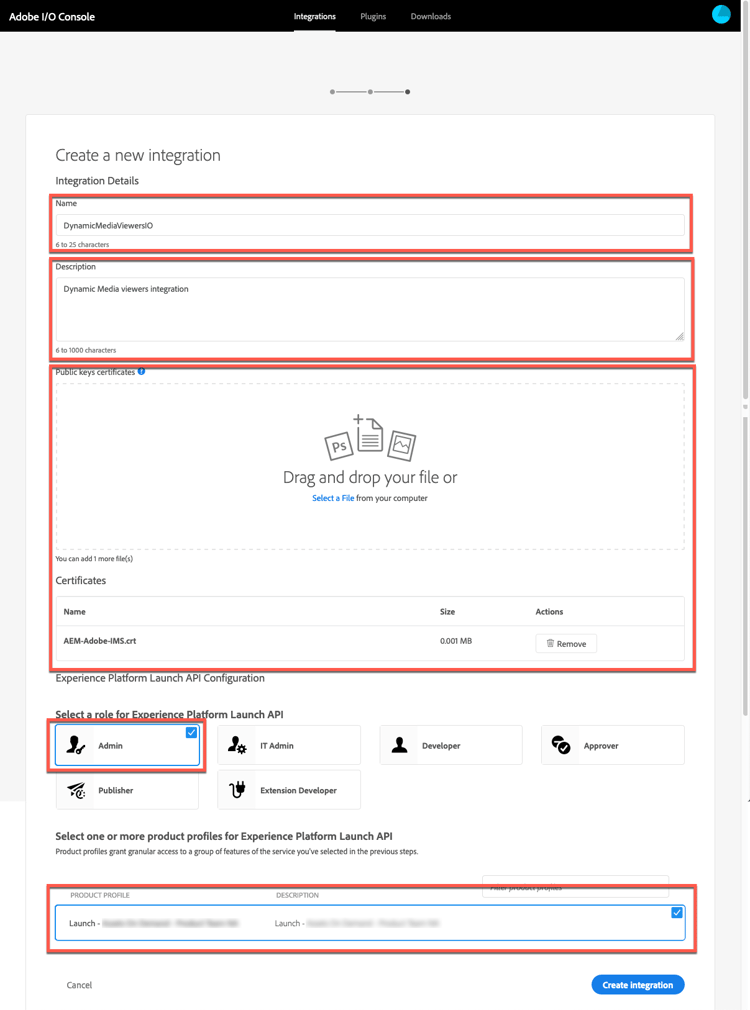The image size is (750, 1010).
Task: Click the Extension Developer plug icon
Action: tap(237, 790)
